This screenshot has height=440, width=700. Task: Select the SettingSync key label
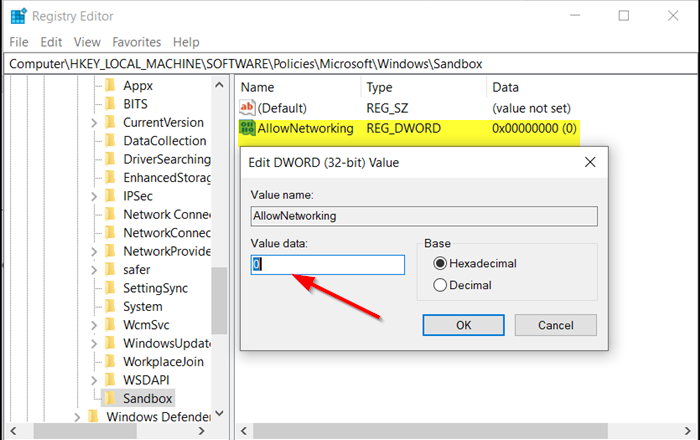(155, 288)
